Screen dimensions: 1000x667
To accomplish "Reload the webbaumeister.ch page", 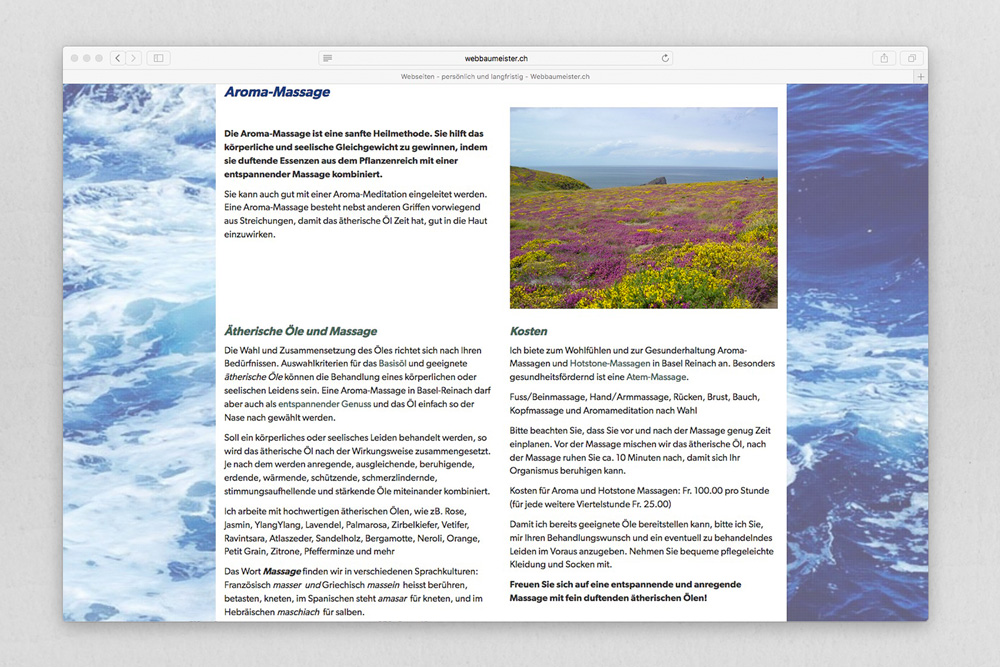I will click(x=665, y=59).
